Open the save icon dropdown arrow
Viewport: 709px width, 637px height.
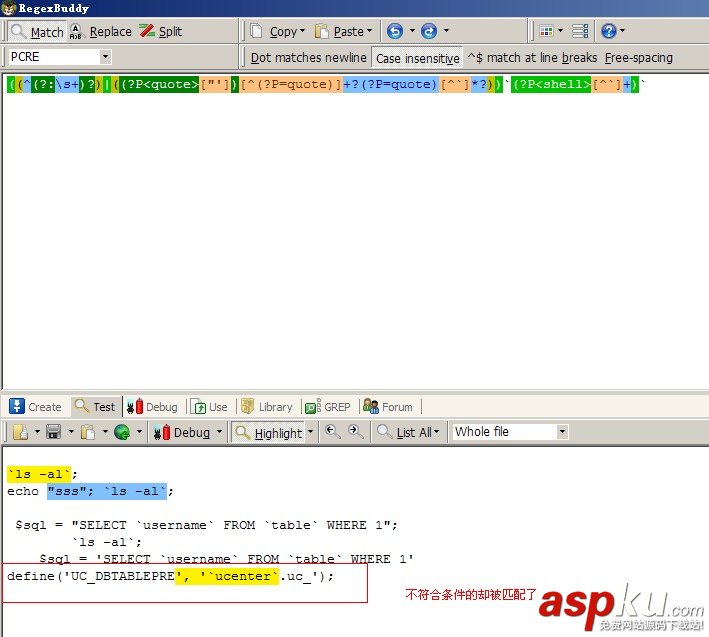coord(71,432)
